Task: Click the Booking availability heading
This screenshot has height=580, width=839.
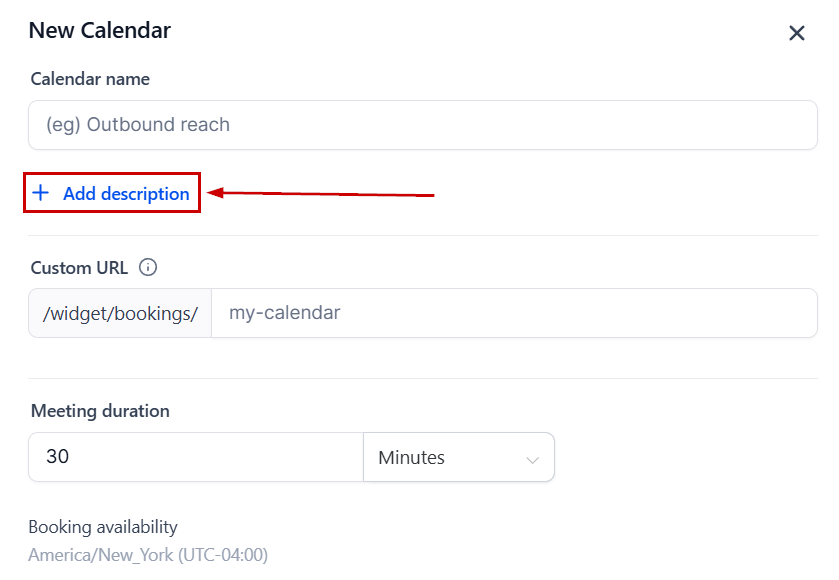Action: pyautogui.click(x=102, y=526)
